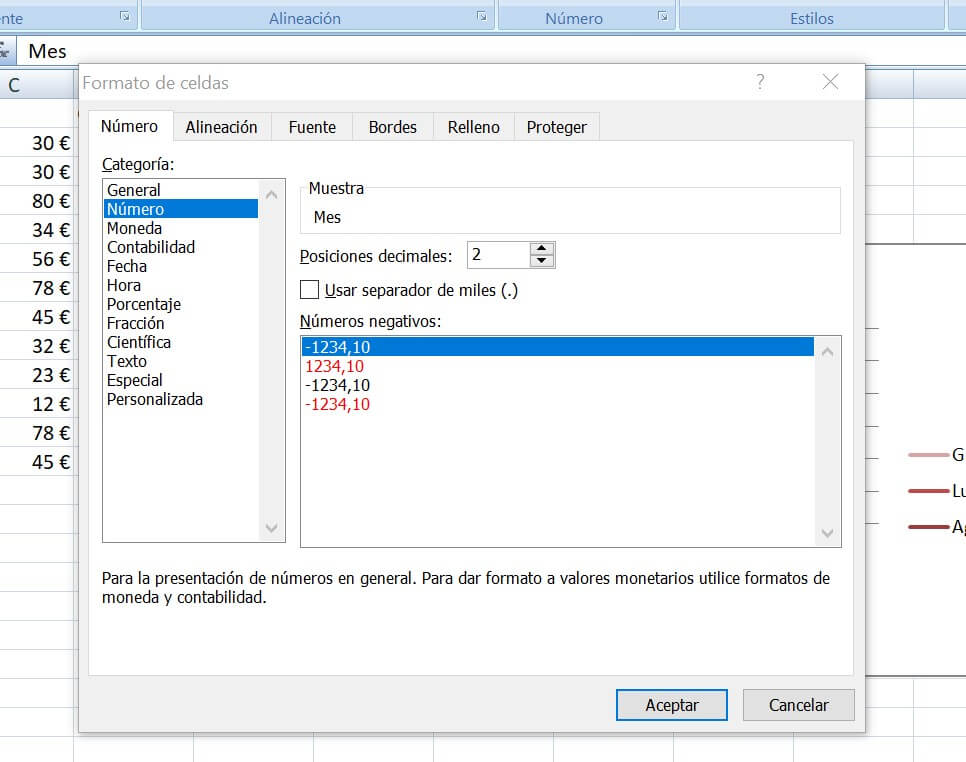Open the Alineación group dialog launcher
Viewport: 966px width, 762px height.
(x=482, y=16)
